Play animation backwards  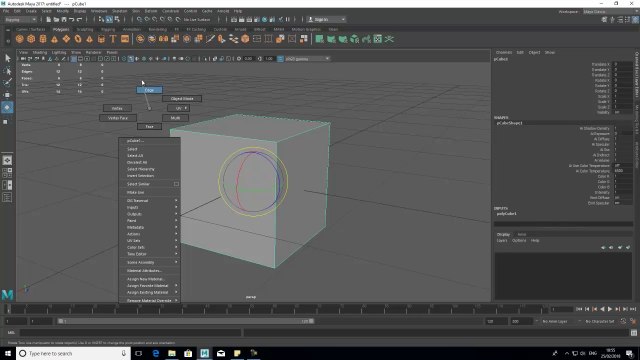[x=602, y=309]
